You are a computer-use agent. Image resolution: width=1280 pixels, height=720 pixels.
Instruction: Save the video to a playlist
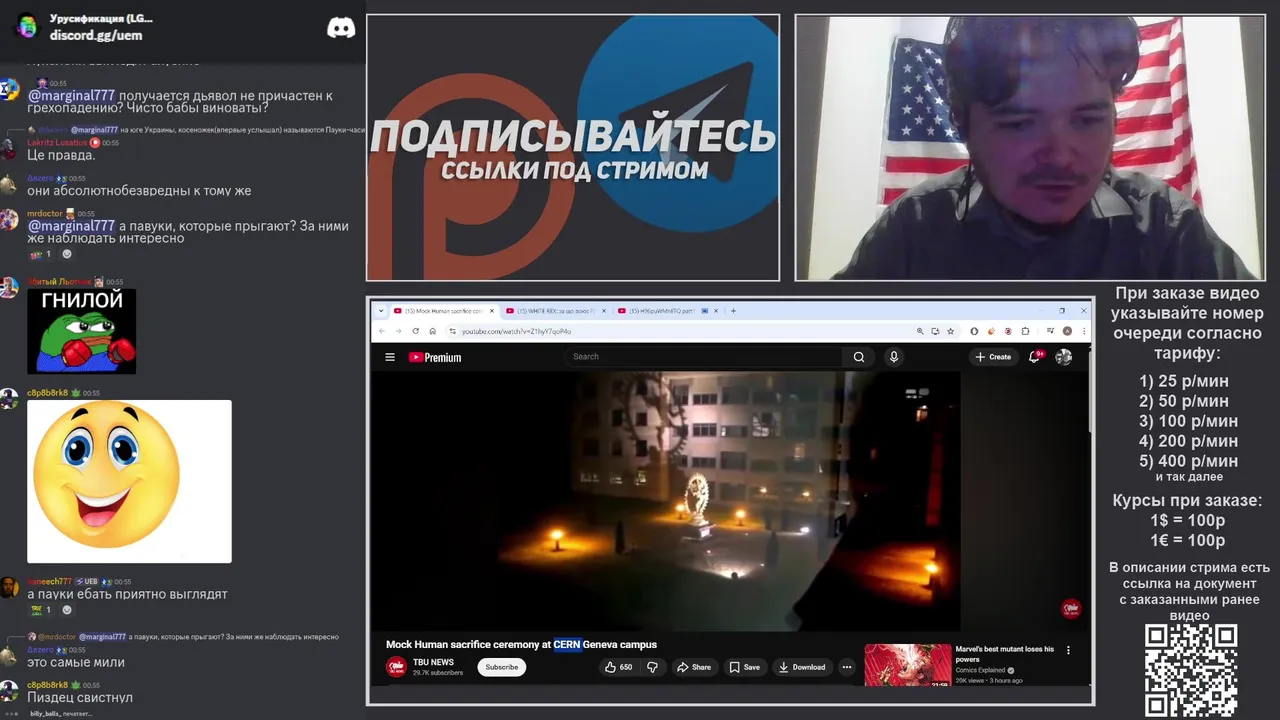[744, 667]
